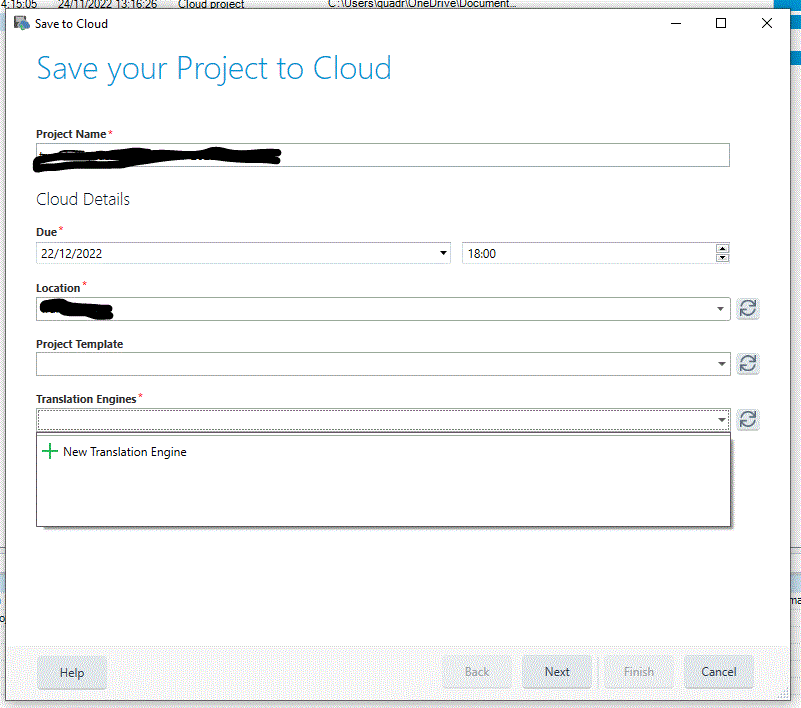Viewport: 801px width, 708px height.
Task: Refresh the Location list
Action: [747, 308]
